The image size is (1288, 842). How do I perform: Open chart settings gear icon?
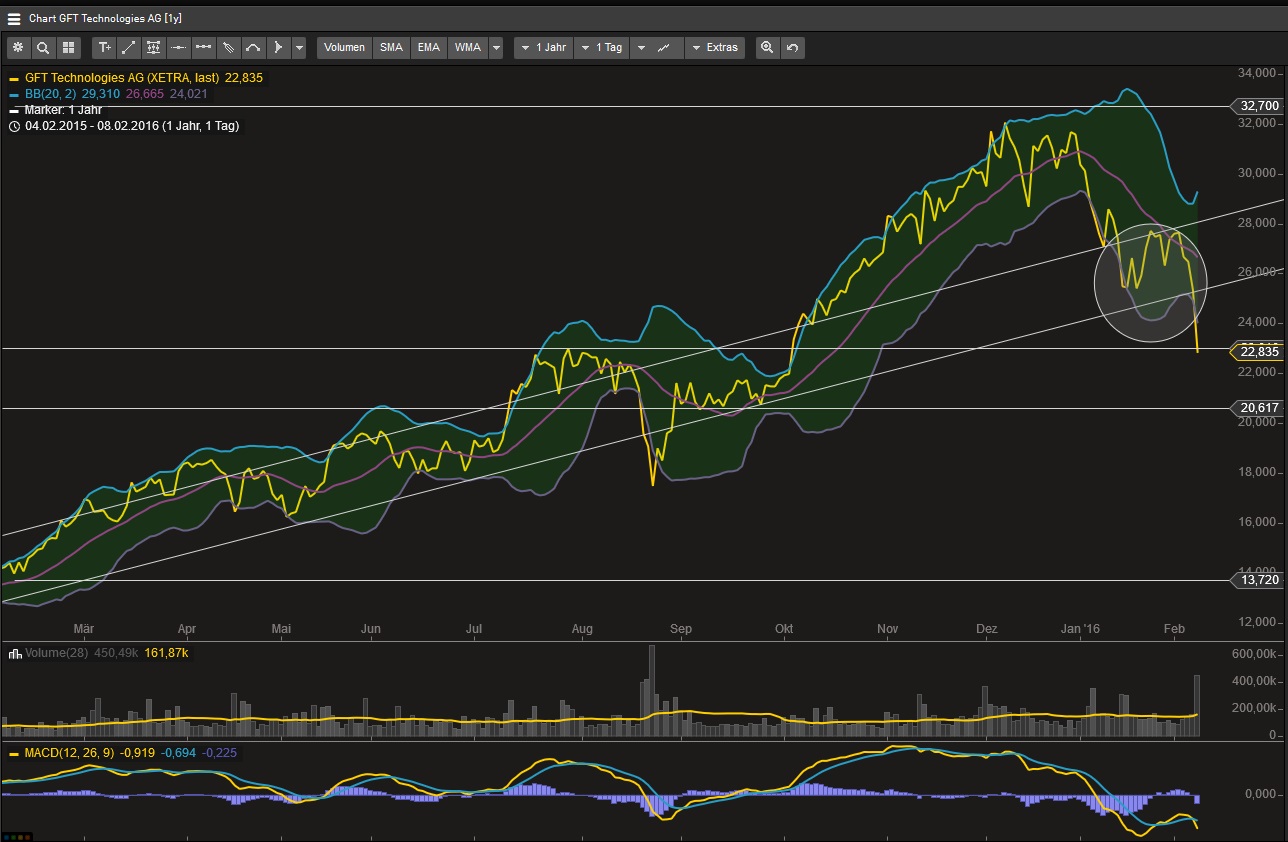coord(18,47)
